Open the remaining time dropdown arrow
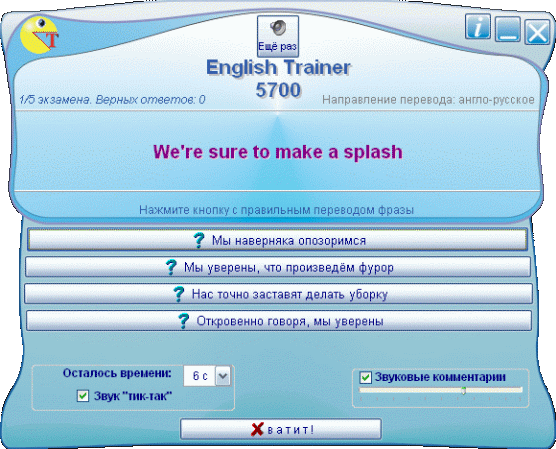Viewport: 556px width, 449px height. [x=223, y=376]
